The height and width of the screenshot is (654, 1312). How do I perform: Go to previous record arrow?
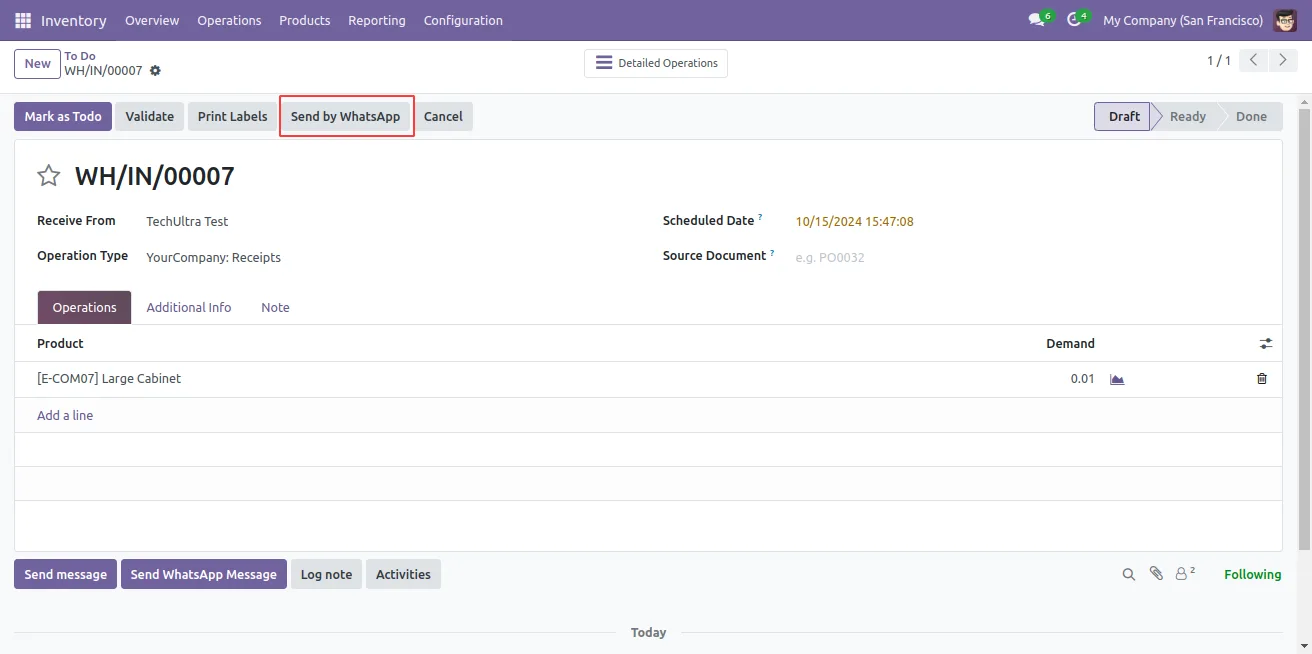1254,61
